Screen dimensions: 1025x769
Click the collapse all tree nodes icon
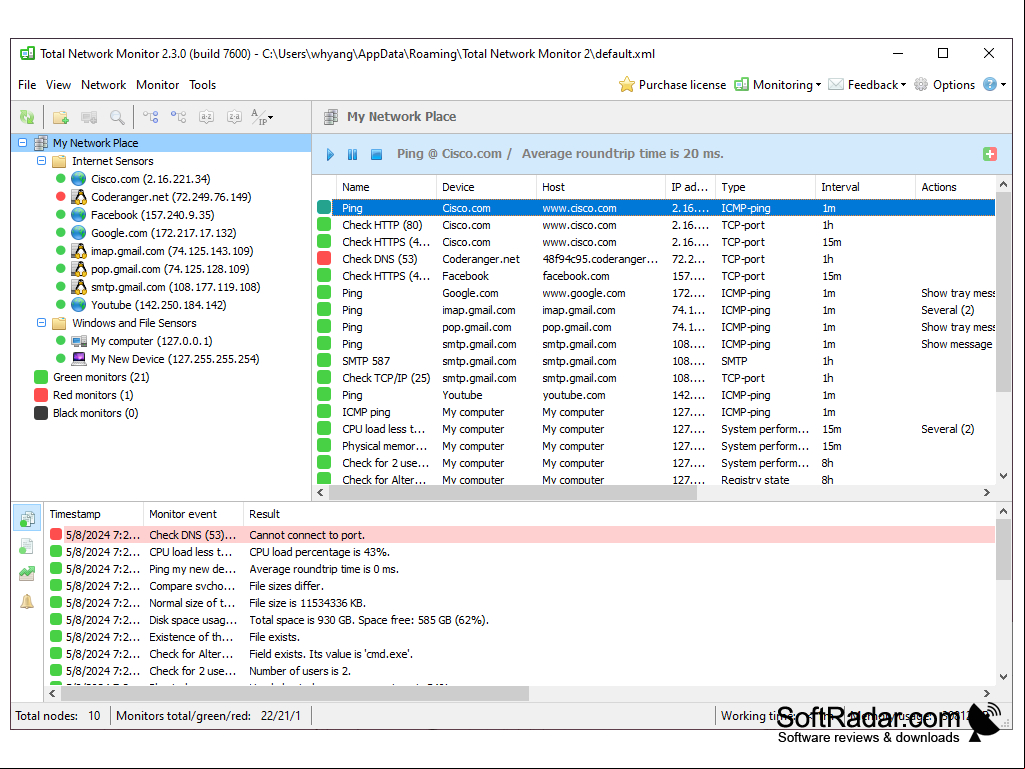point(178,117)
